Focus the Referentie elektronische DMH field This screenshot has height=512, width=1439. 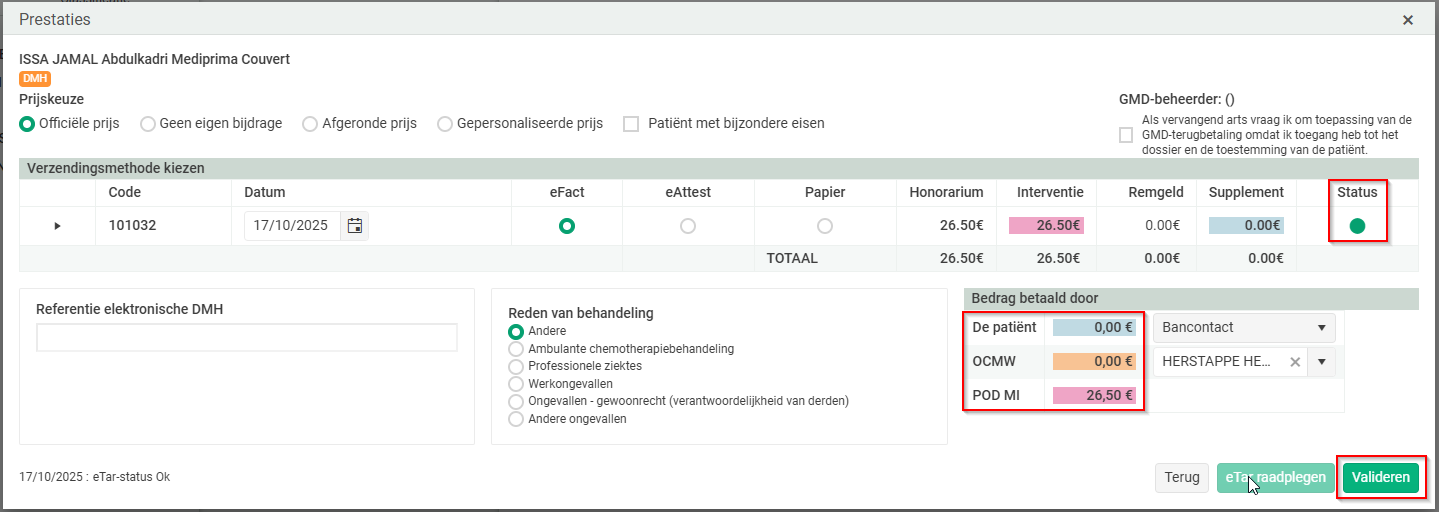pyautogui.click(x=246, y=338)
